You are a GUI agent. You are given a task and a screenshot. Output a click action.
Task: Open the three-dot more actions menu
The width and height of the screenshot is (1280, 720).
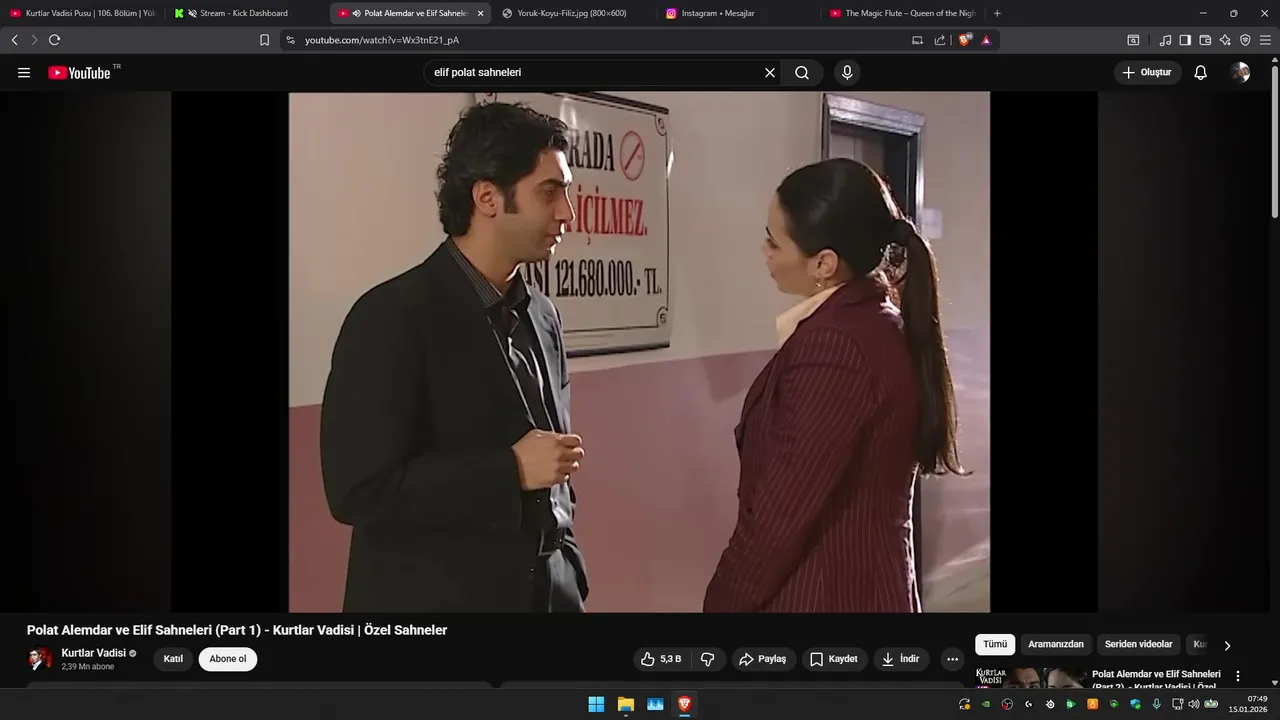952,659
